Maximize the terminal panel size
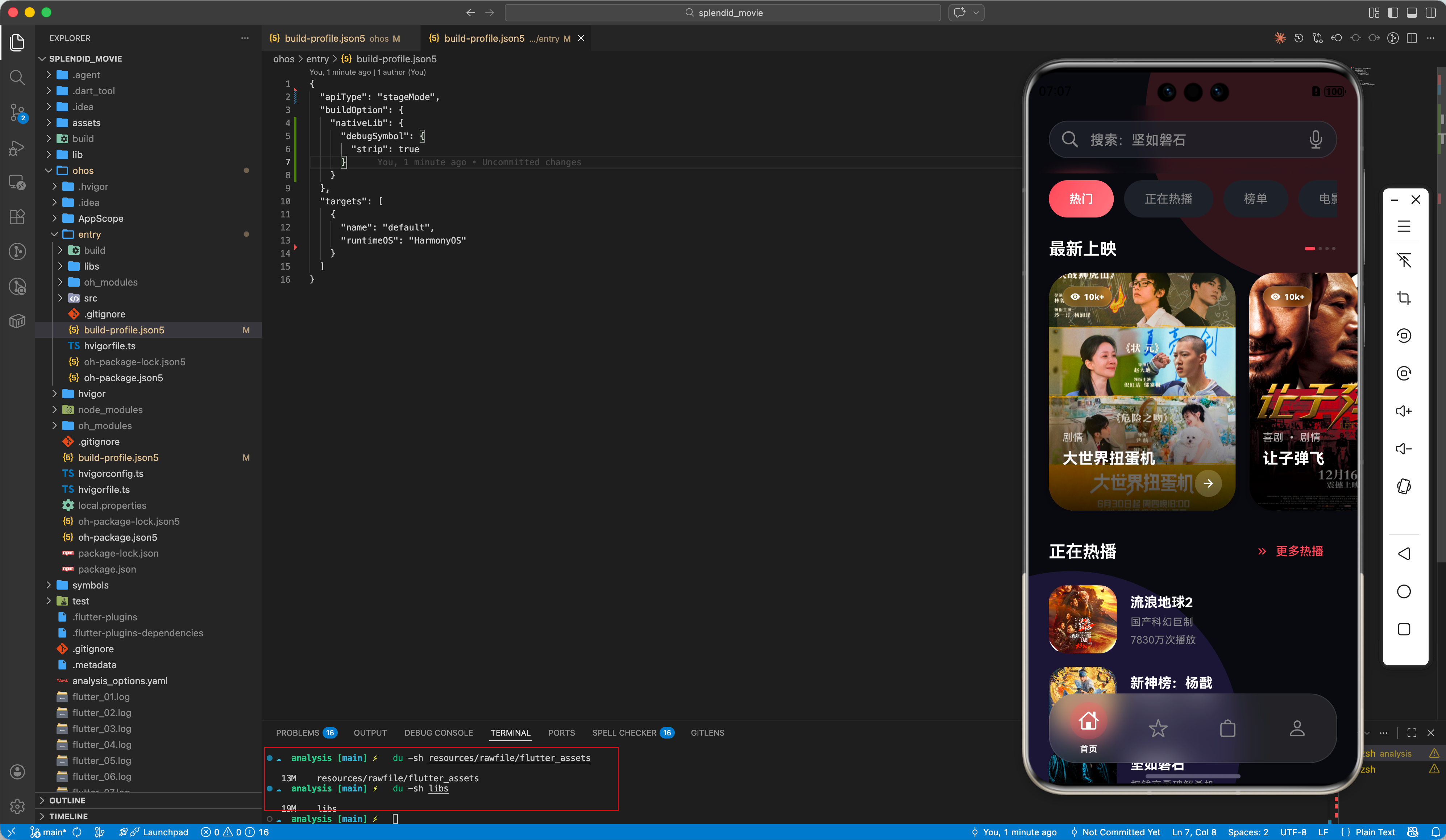 (1412, 733)
